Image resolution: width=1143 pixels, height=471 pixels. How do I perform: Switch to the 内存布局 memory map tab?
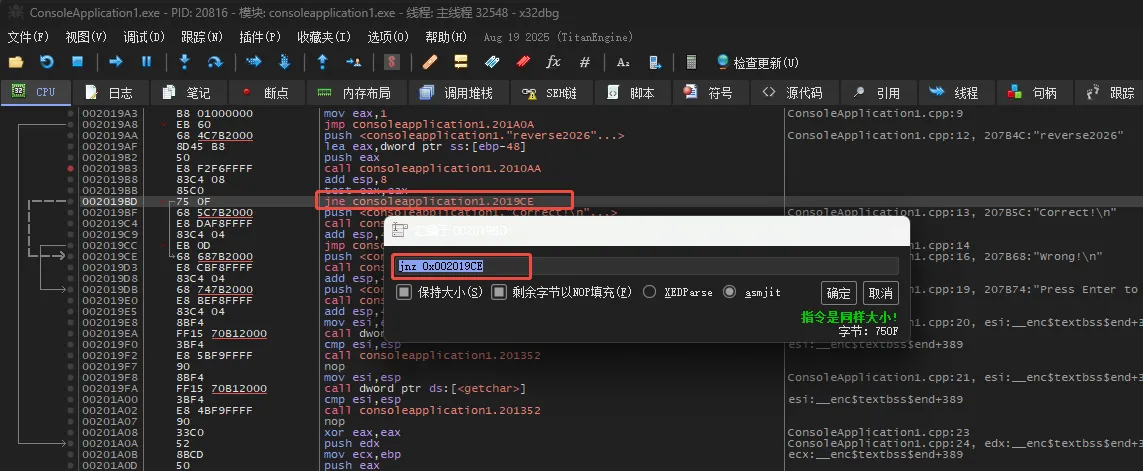tap(354, 93)
